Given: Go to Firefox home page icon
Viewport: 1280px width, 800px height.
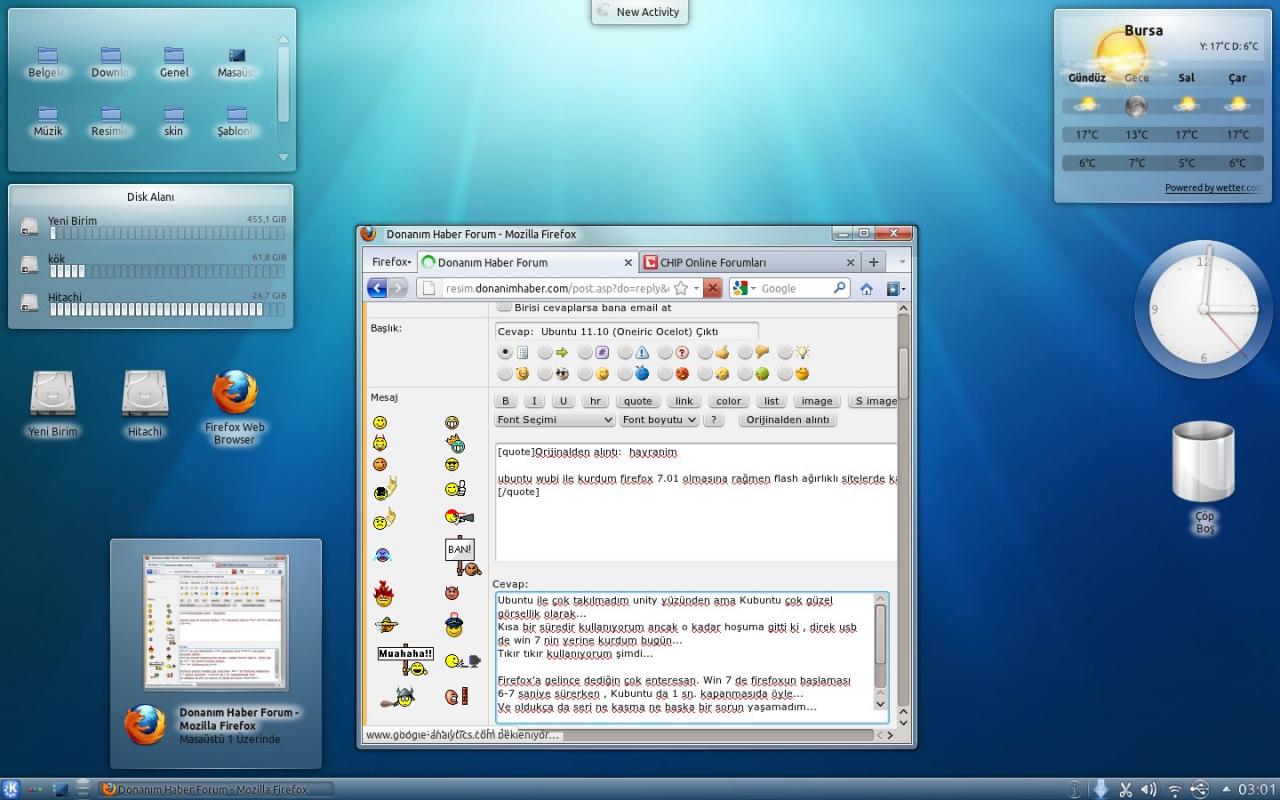Looking at the screenshot, I should pyautogui.click(x=866, y=289).
